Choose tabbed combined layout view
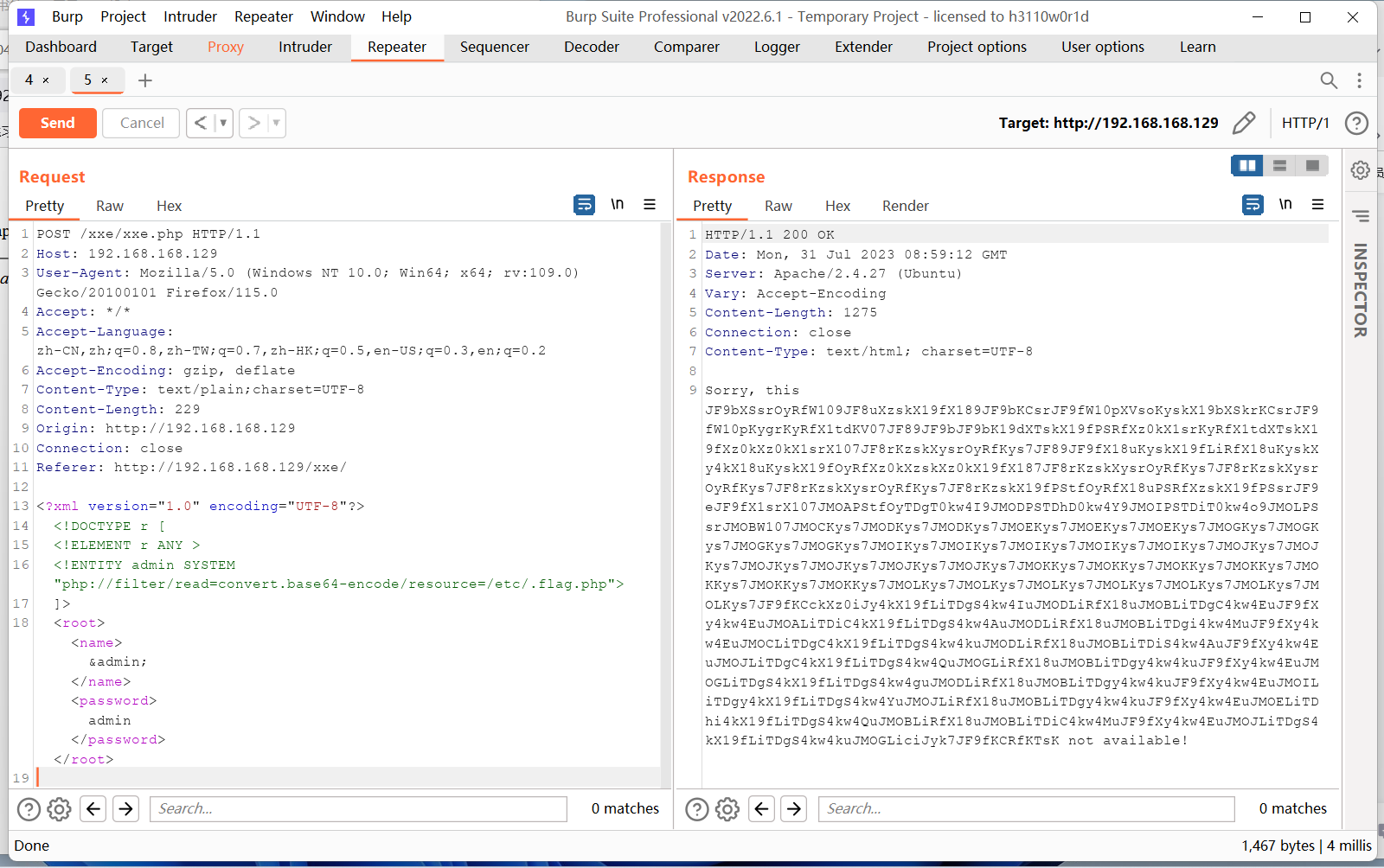1384x868 pixels. (1312, 165)
